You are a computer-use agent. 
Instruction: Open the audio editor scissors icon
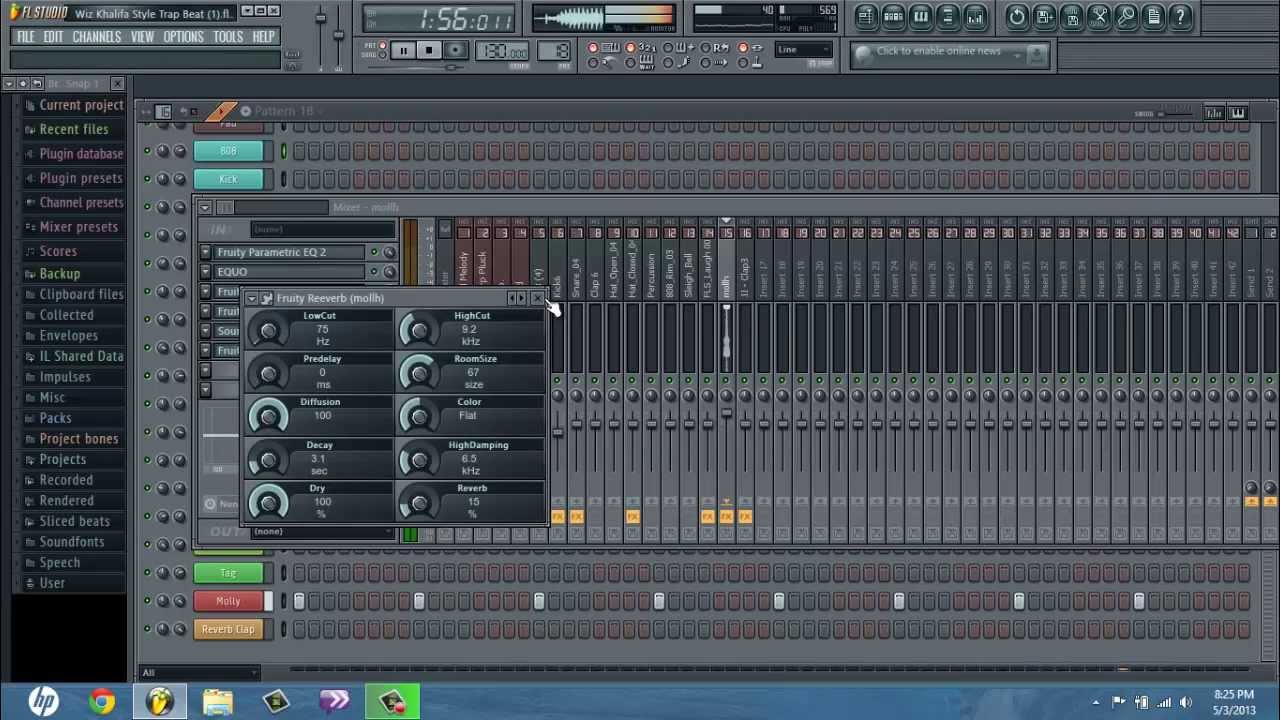pyautogui.click(x=1099, y=16)
